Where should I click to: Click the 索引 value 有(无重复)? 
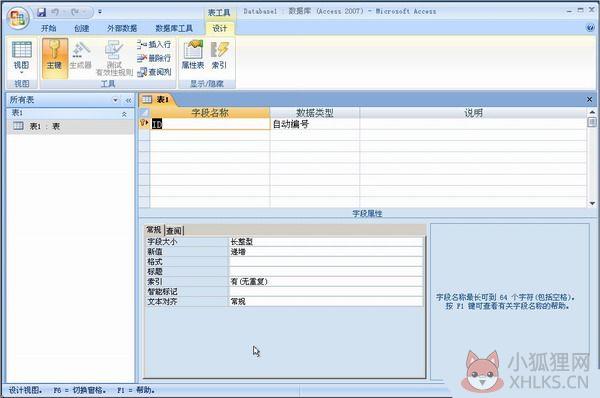tap(326, 281)
